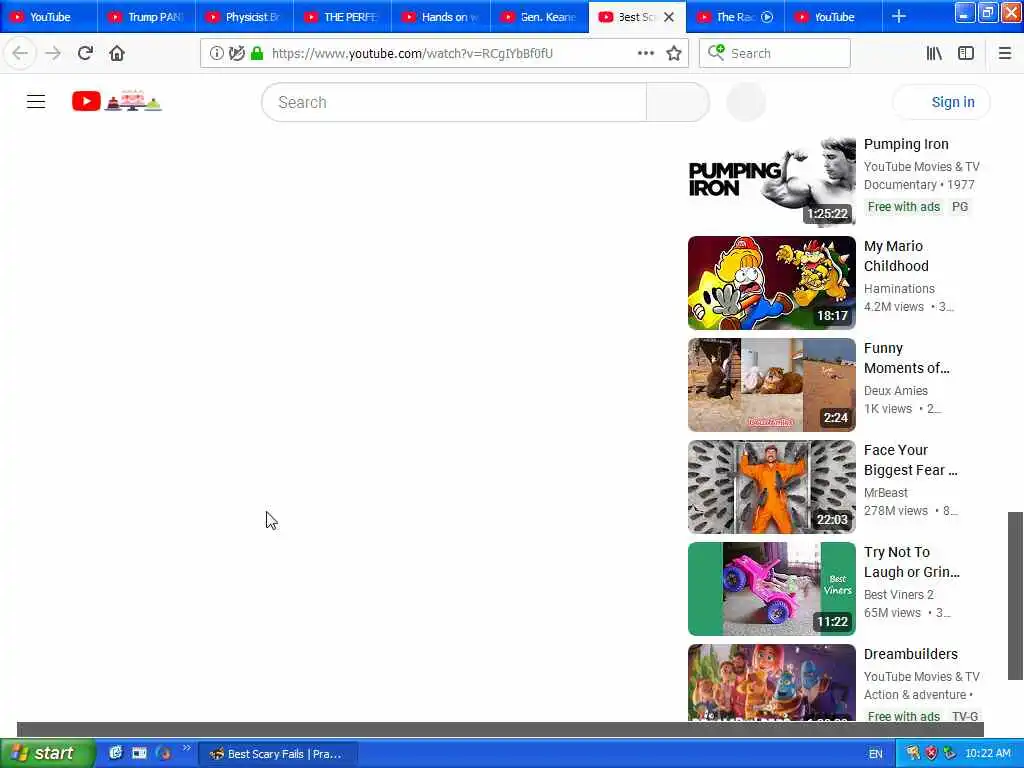Click the Pumping Iron title link
Image resolution: width=1024 pixels, height=768 pixels.
click(906, 144)
